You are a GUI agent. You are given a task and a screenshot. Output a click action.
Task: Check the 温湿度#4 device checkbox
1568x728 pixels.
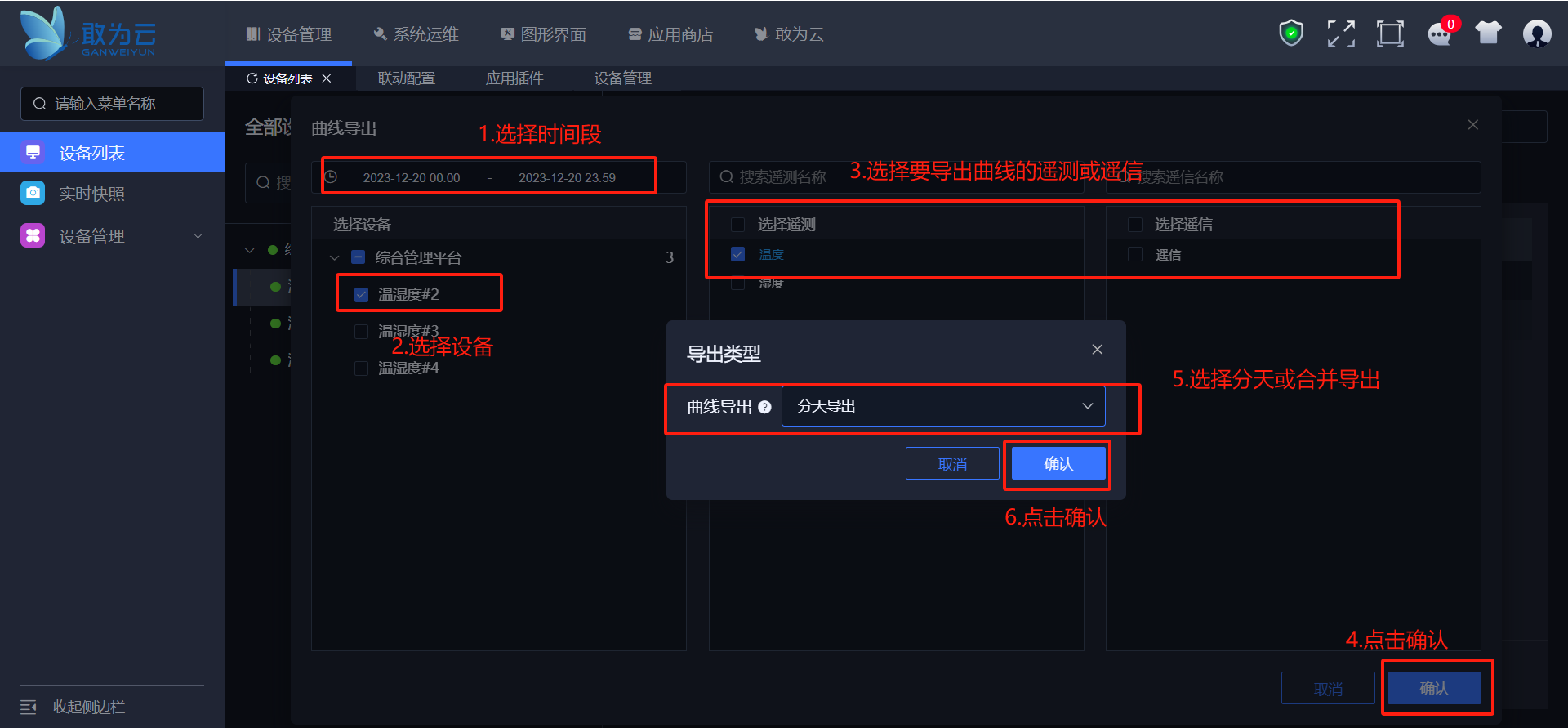[x=361, y=368]
